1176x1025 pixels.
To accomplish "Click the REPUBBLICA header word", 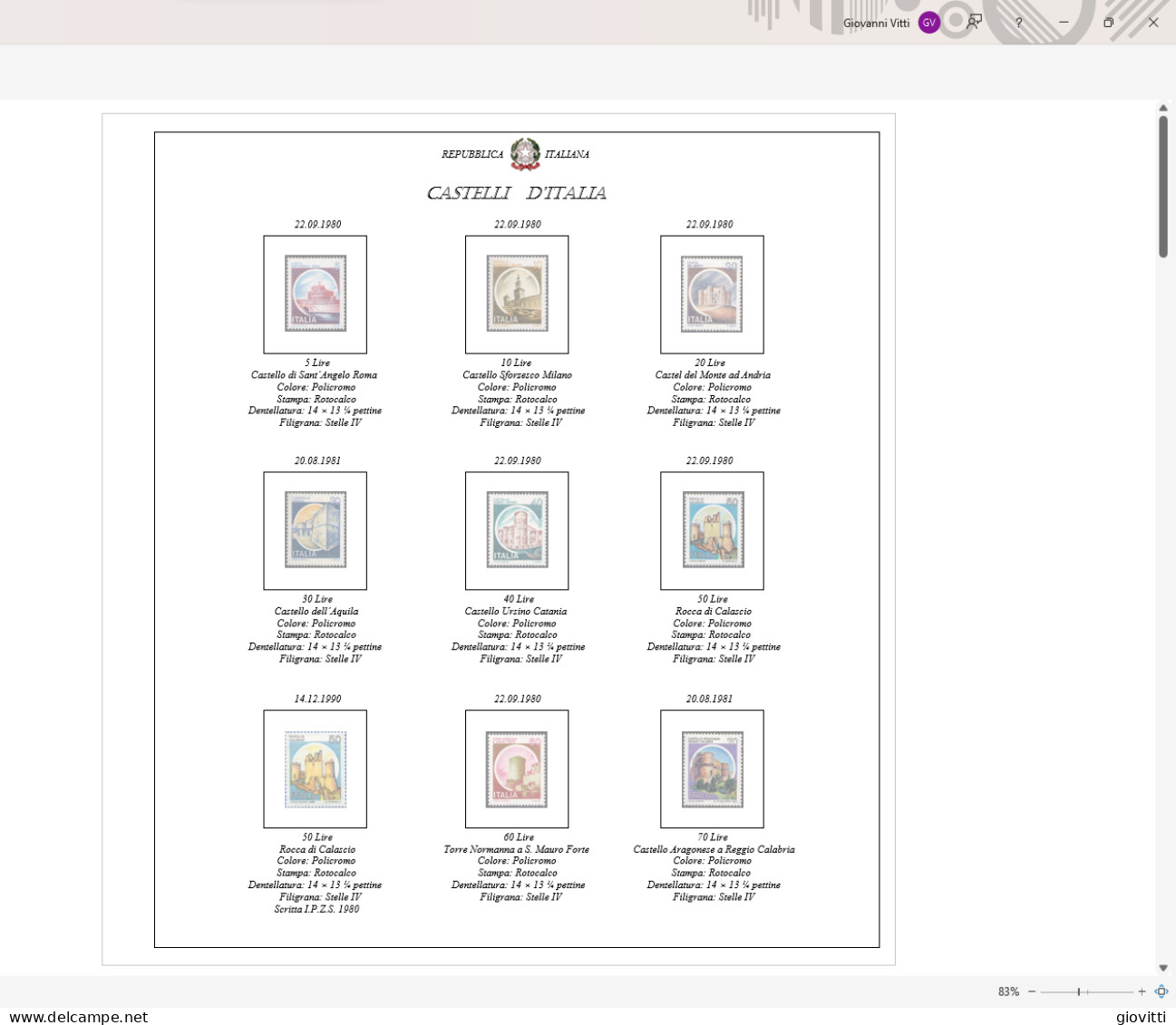I will coord(472,155).
